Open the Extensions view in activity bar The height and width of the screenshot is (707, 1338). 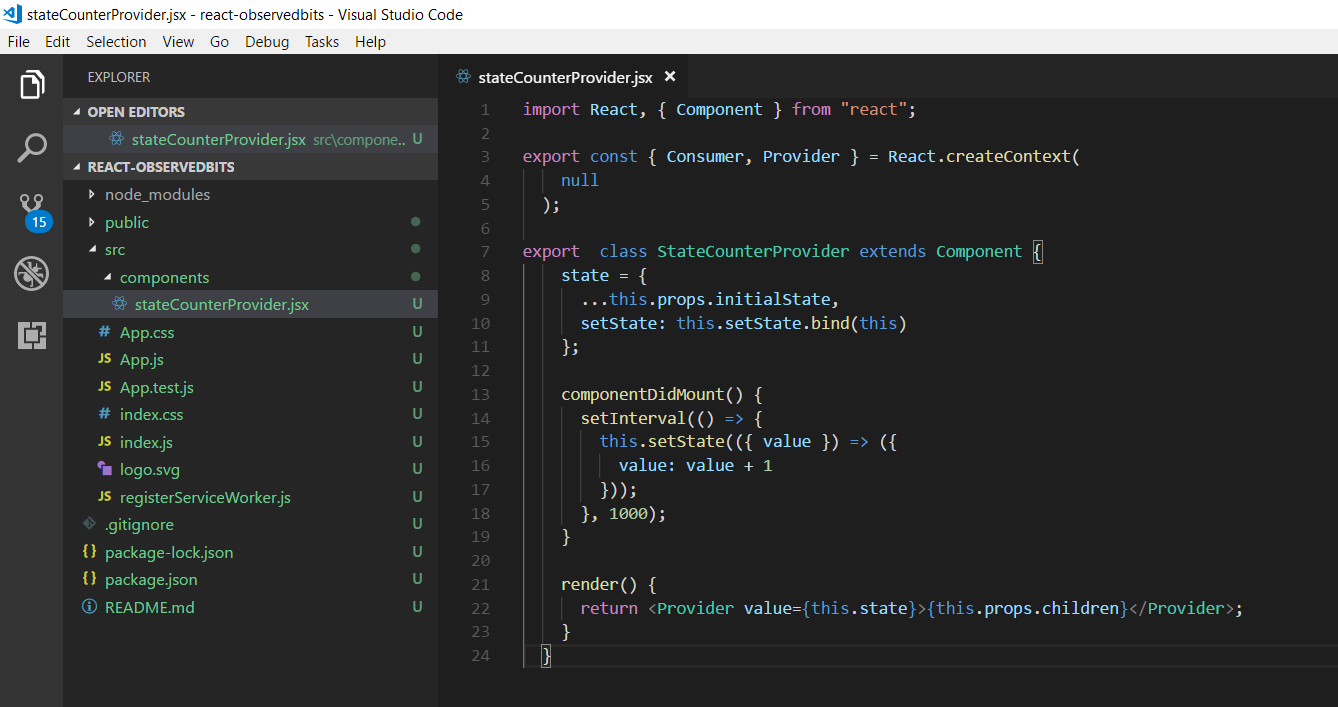pos(32,335)
